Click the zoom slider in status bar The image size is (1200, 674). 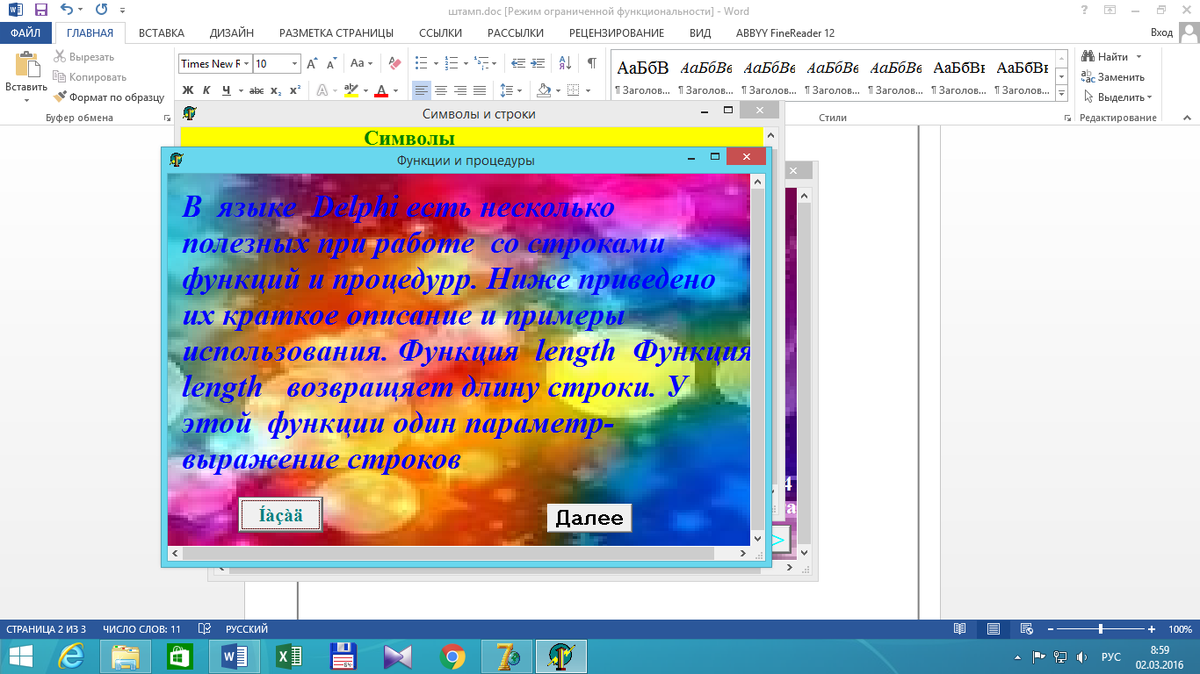tap(1100, 629)
